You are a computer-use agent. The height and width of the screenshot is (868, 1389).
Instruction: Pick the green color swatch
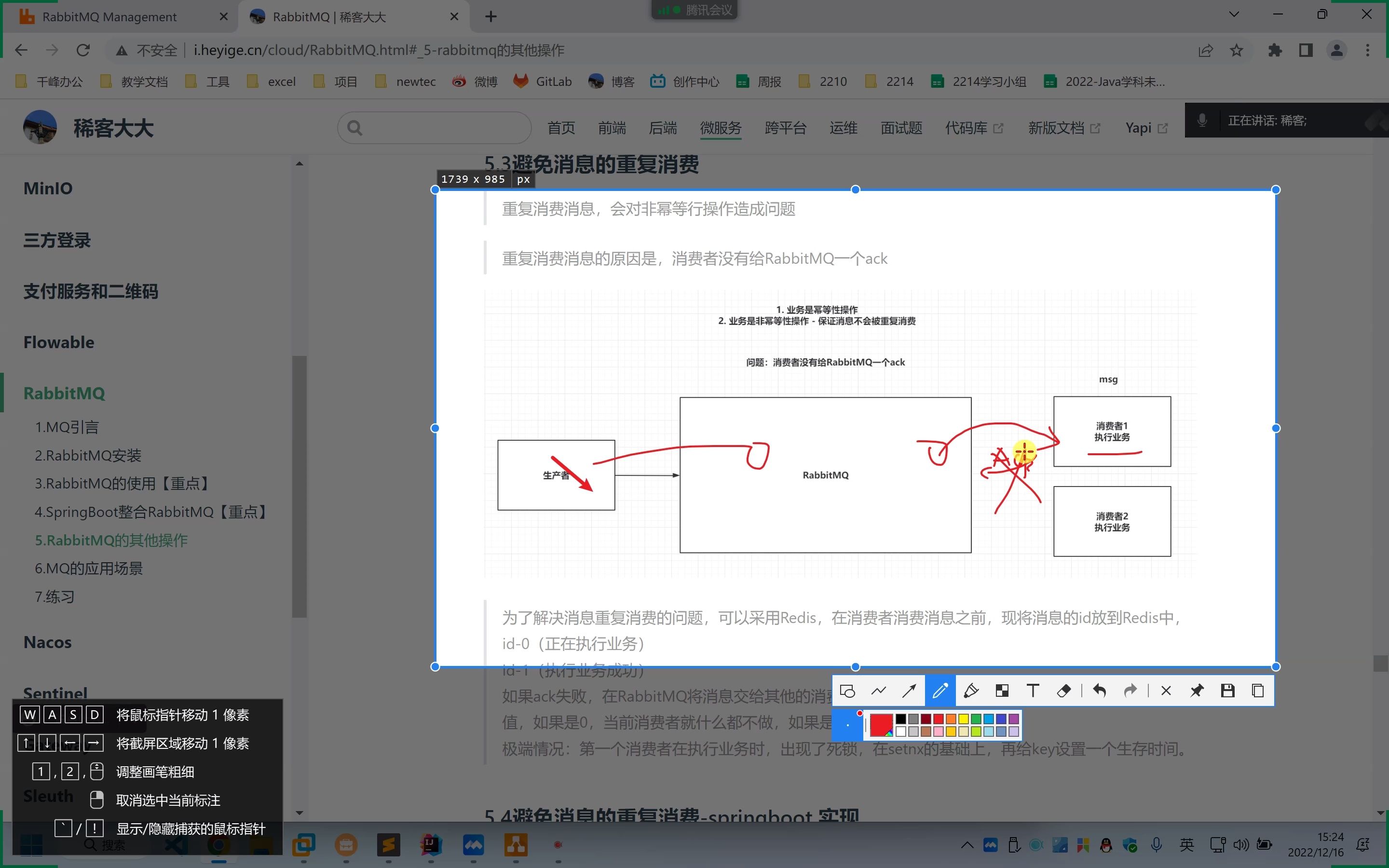(976, 719)
